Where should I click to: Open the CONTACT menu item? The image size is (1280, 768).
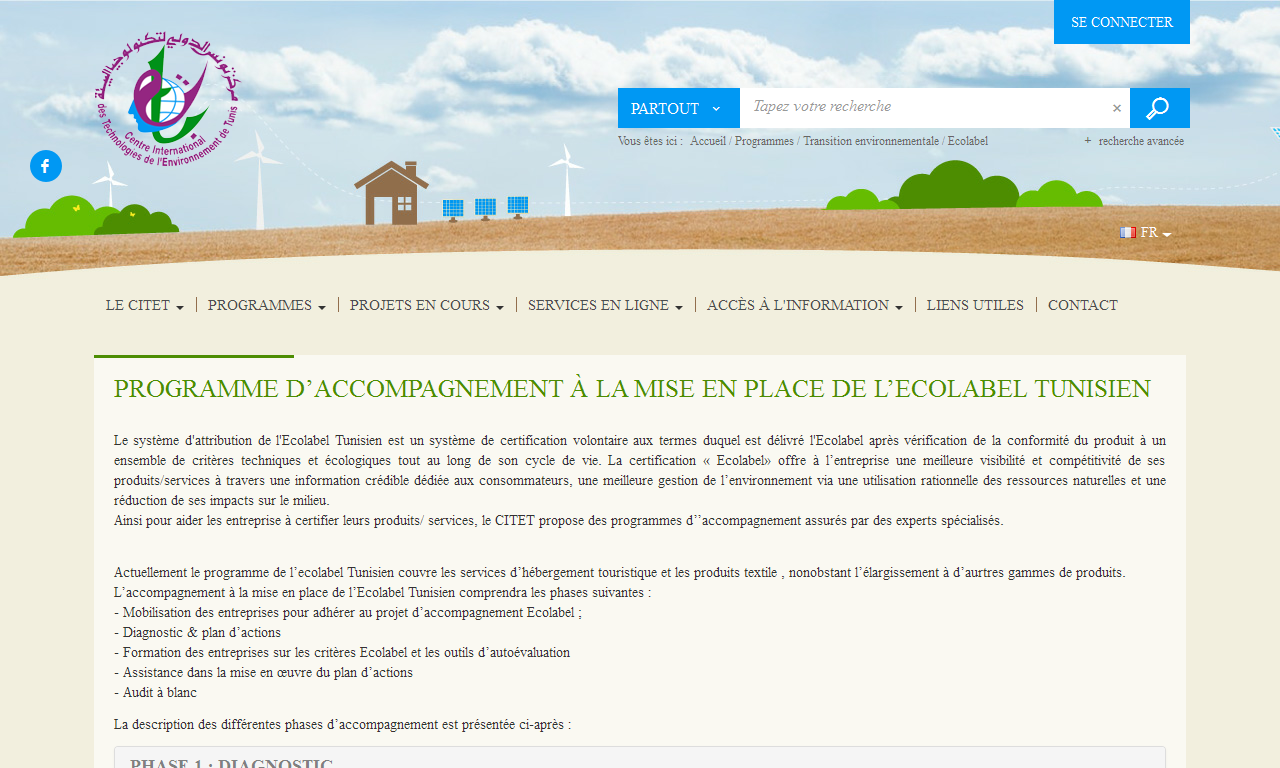click(1083, 305)
